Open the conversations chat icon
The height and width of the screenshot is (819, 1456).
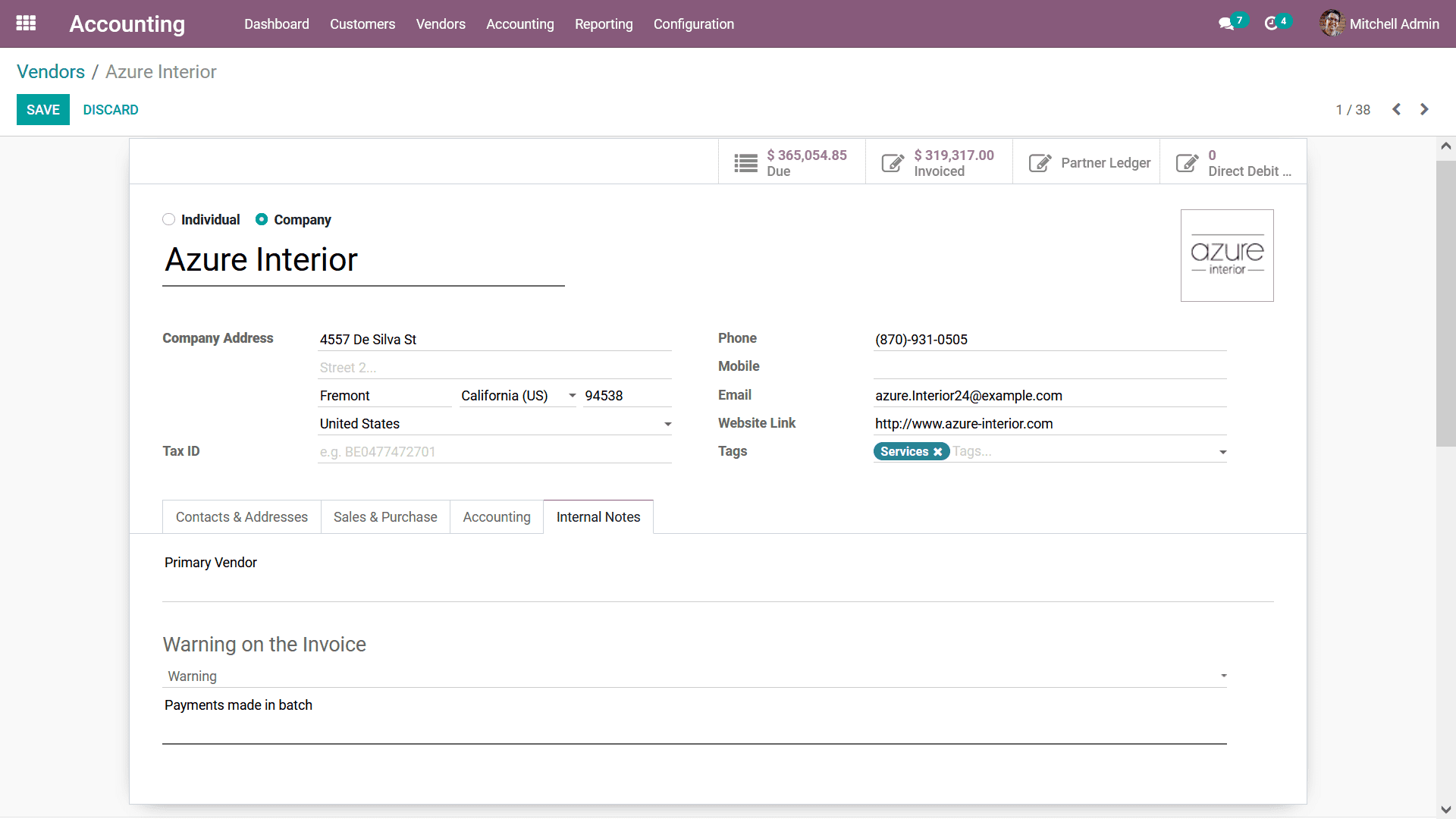[x=1225, y=24]
